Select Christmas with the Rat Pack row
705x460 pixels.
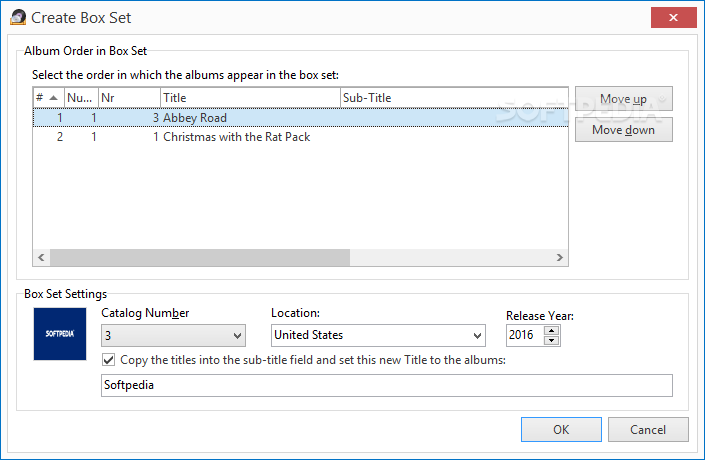pyautogui.click(x=300, y=137)
